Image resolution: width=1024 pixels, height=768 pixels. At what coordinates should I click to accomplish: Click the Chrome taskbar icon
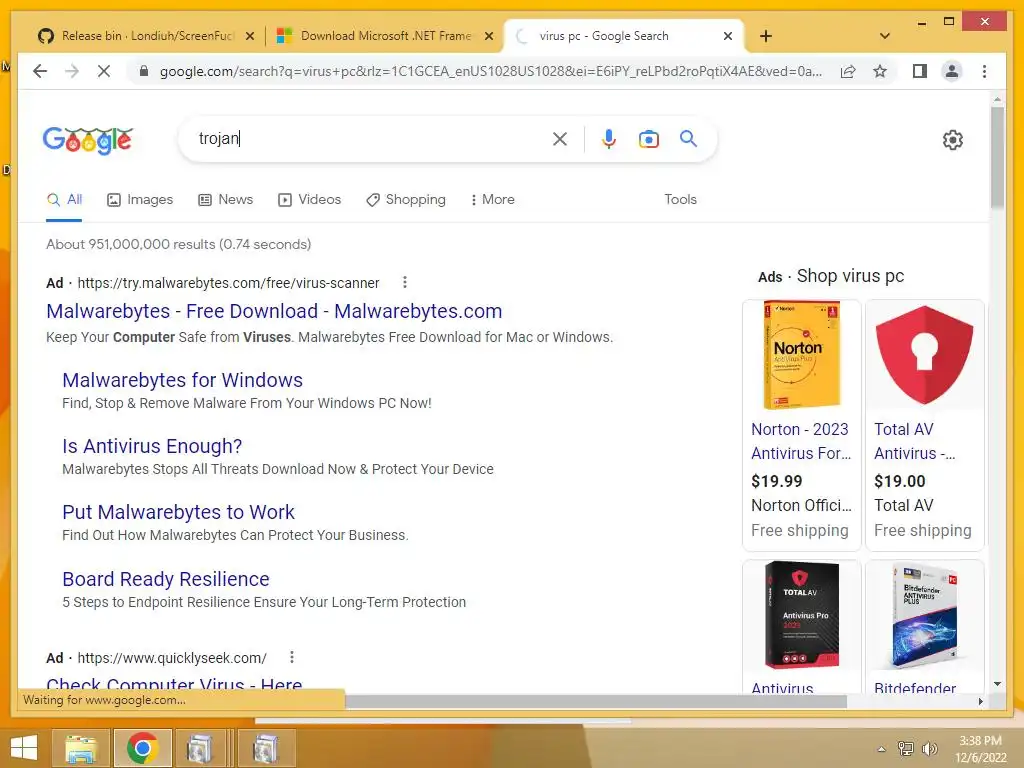click(142, 748)
